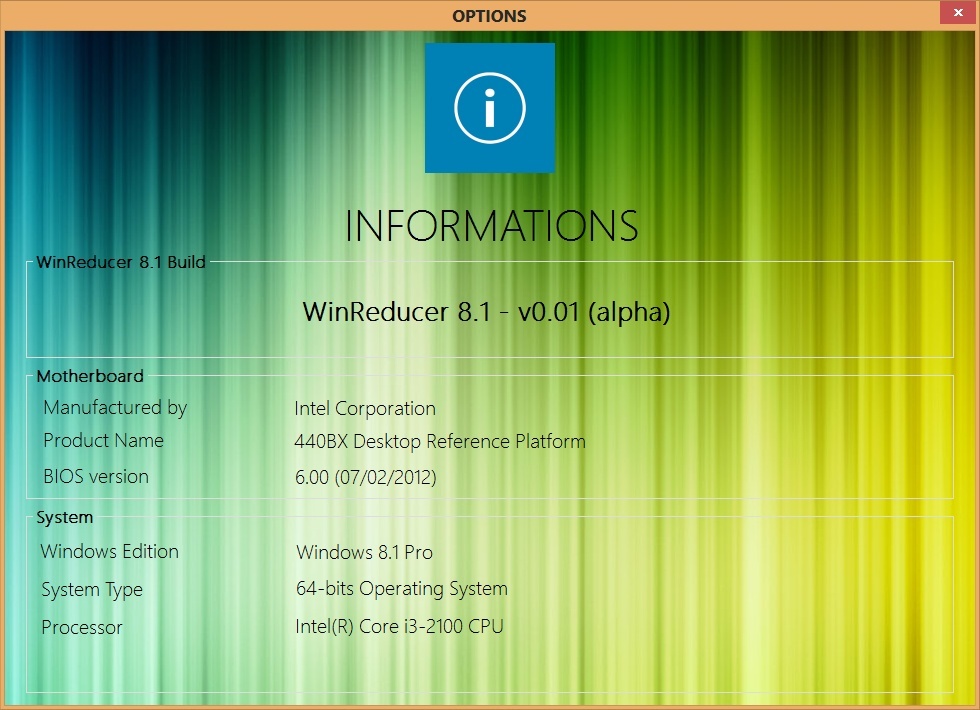This screenshot has width=980, height=710.
Task: Click '440BX Desktop Reference Platform' value
Action: point(439,442)
